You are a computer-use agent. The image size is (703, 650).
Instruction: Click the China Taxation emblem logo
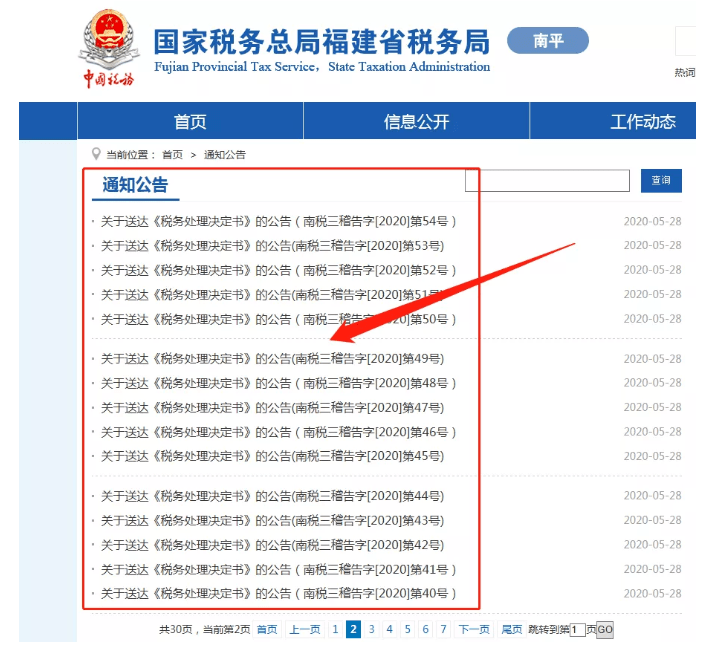(109, 48)
